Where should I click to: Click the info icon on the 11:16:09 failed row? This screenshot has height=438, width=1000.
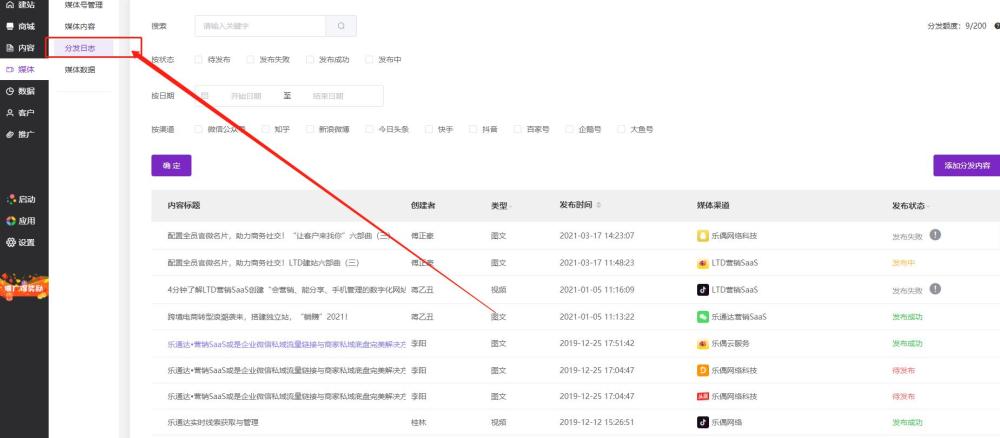pyautogui.click(x=935, y=289)
